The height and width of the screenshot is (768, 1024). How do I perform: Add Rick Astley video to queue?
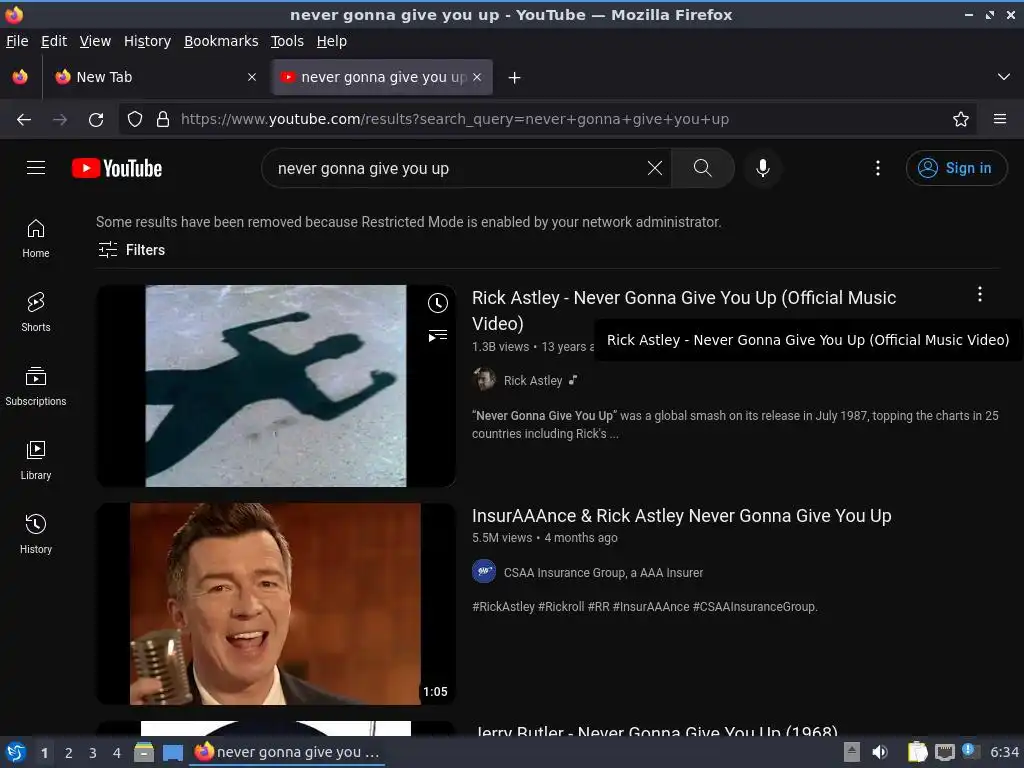coord(438,336)
